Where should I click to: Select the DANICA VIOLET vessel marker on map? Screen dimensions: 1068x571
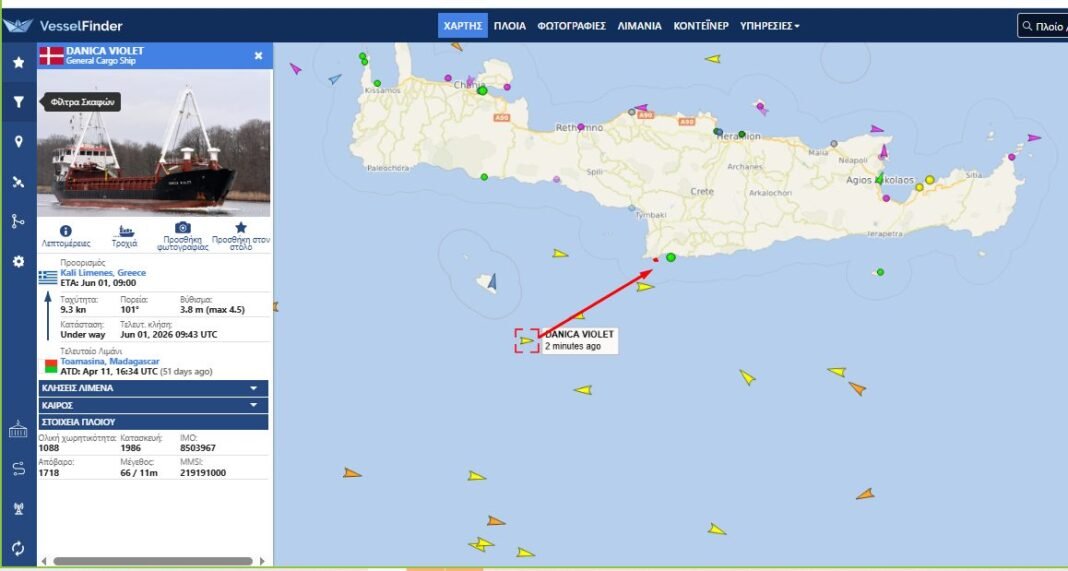[x=527, y=341]
